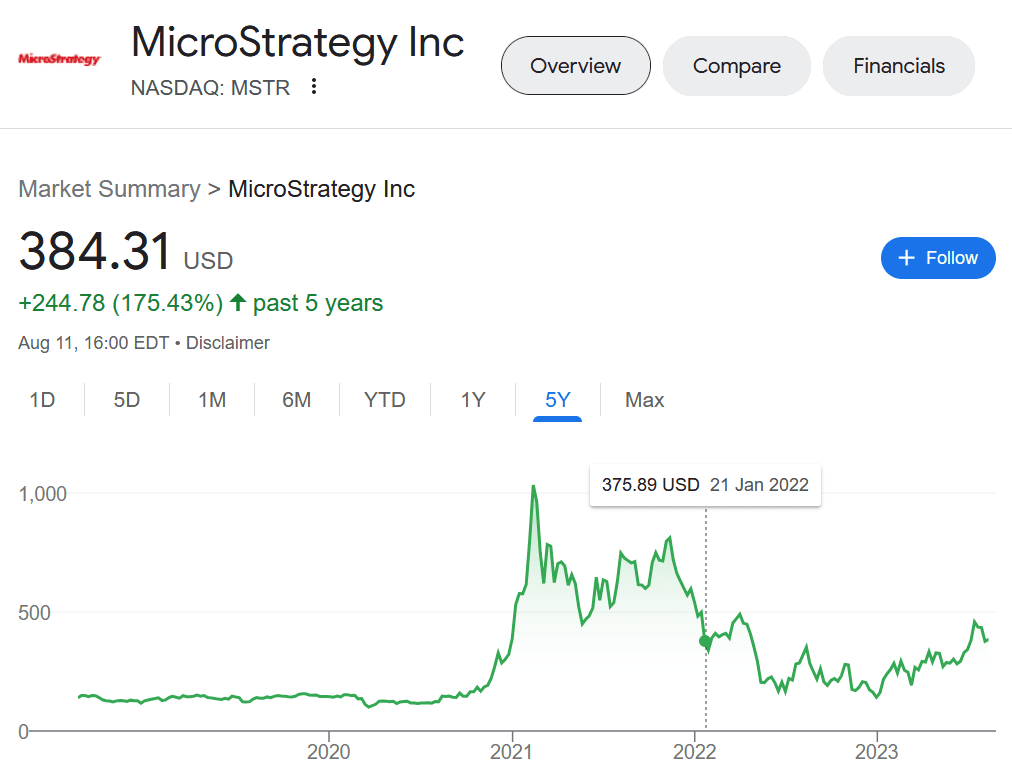Select the 1D time range
The width and height of the screenshot is (1012, 775).
42,399
